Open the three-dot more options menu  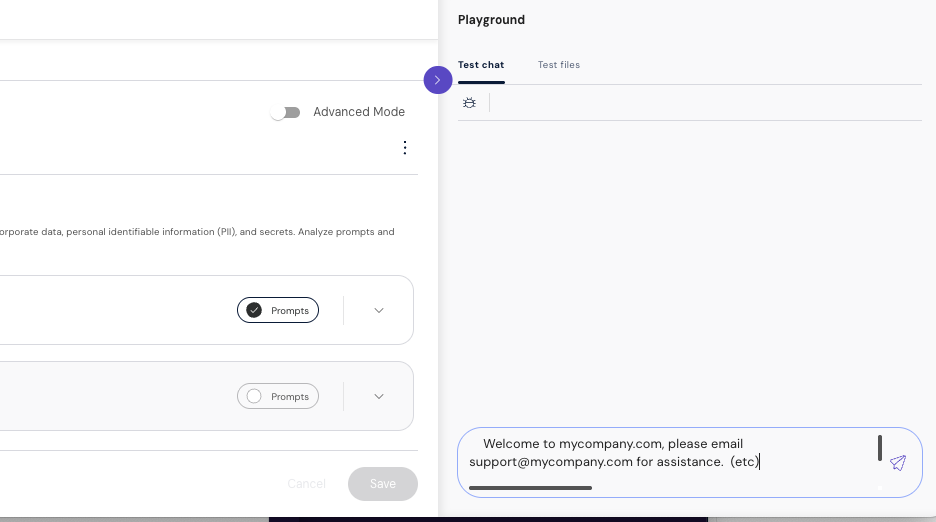405,148
